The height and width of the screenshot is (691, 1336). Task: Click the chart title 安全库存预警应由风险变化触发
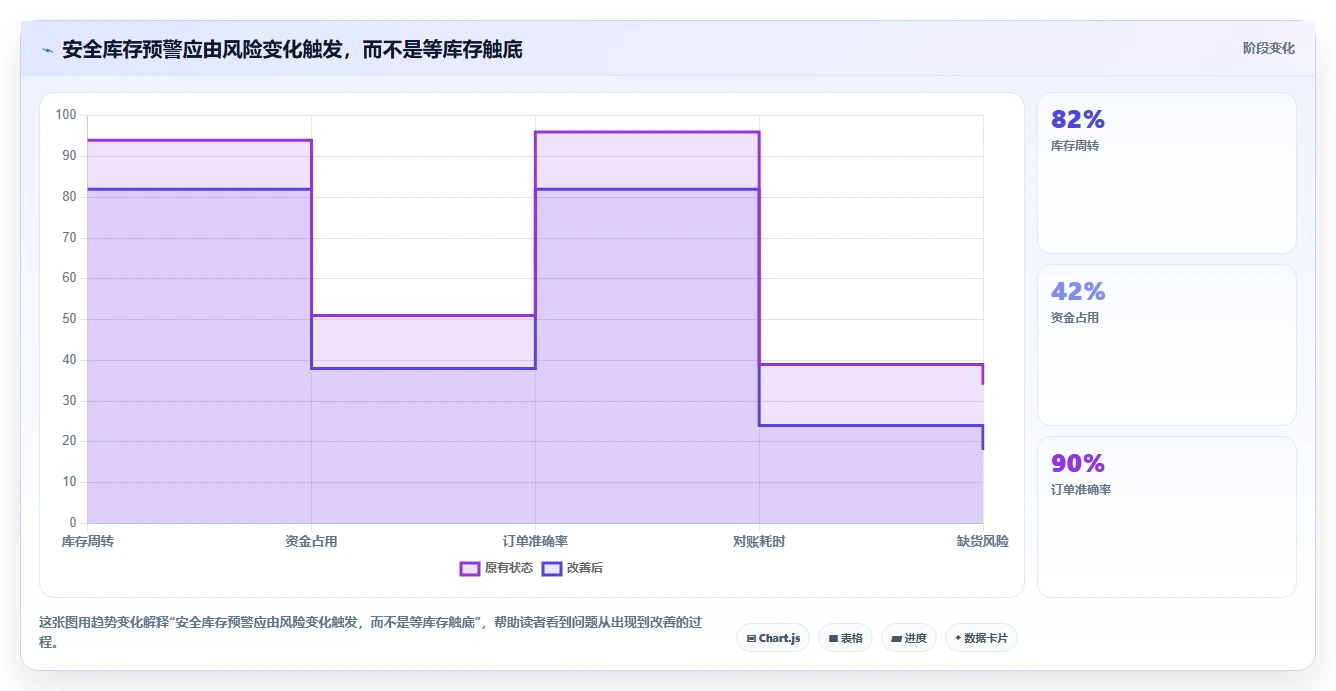pos(292,49)
